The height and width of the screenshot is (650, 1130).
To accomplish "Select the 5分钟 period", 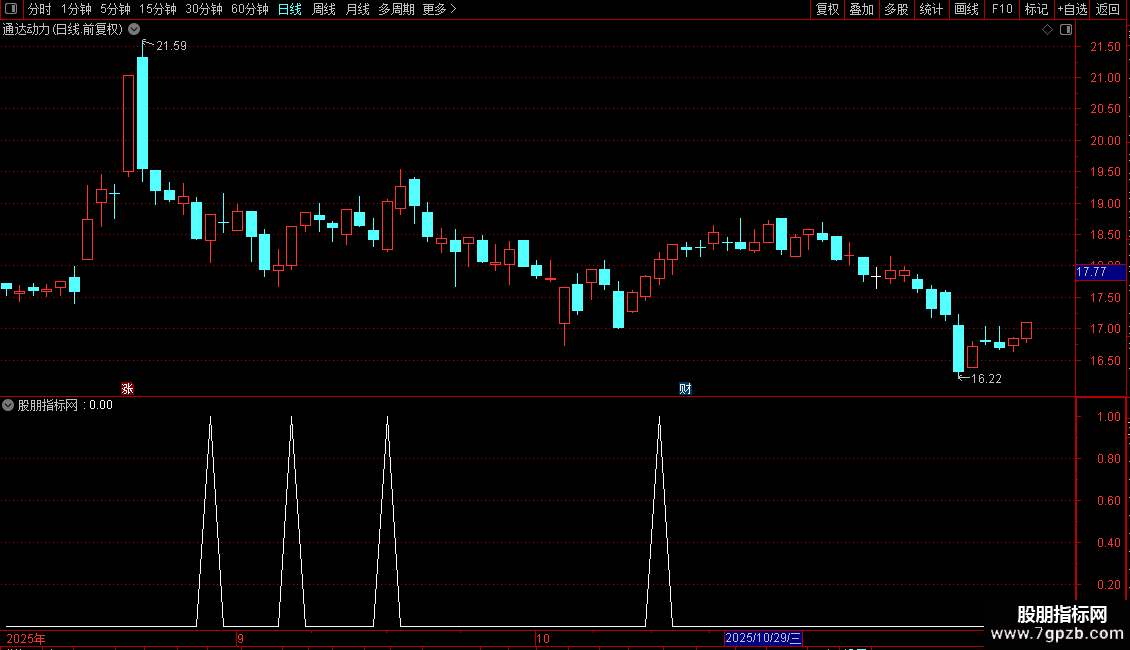I will pyautogui.click(x=115, y=9).
